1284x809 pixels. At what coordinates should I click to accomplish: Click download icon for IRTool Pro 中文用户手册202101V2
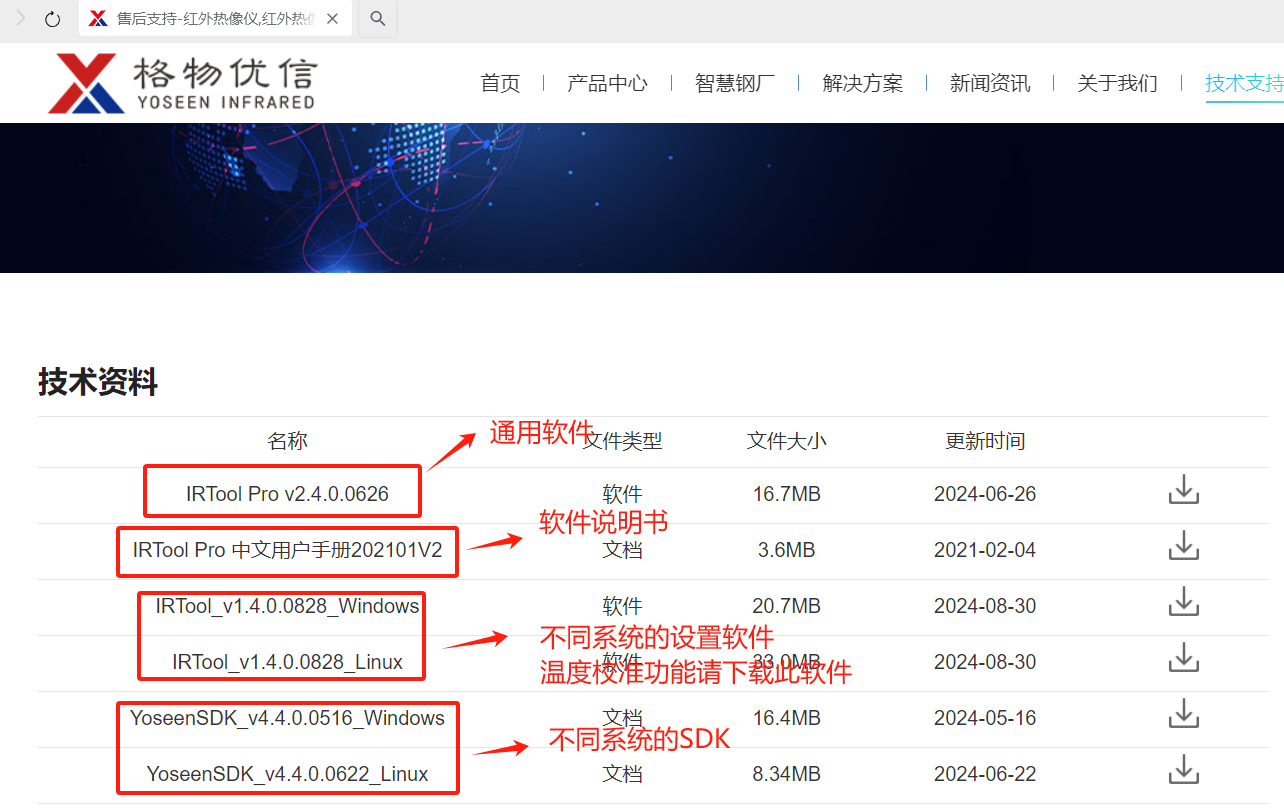1183,546
